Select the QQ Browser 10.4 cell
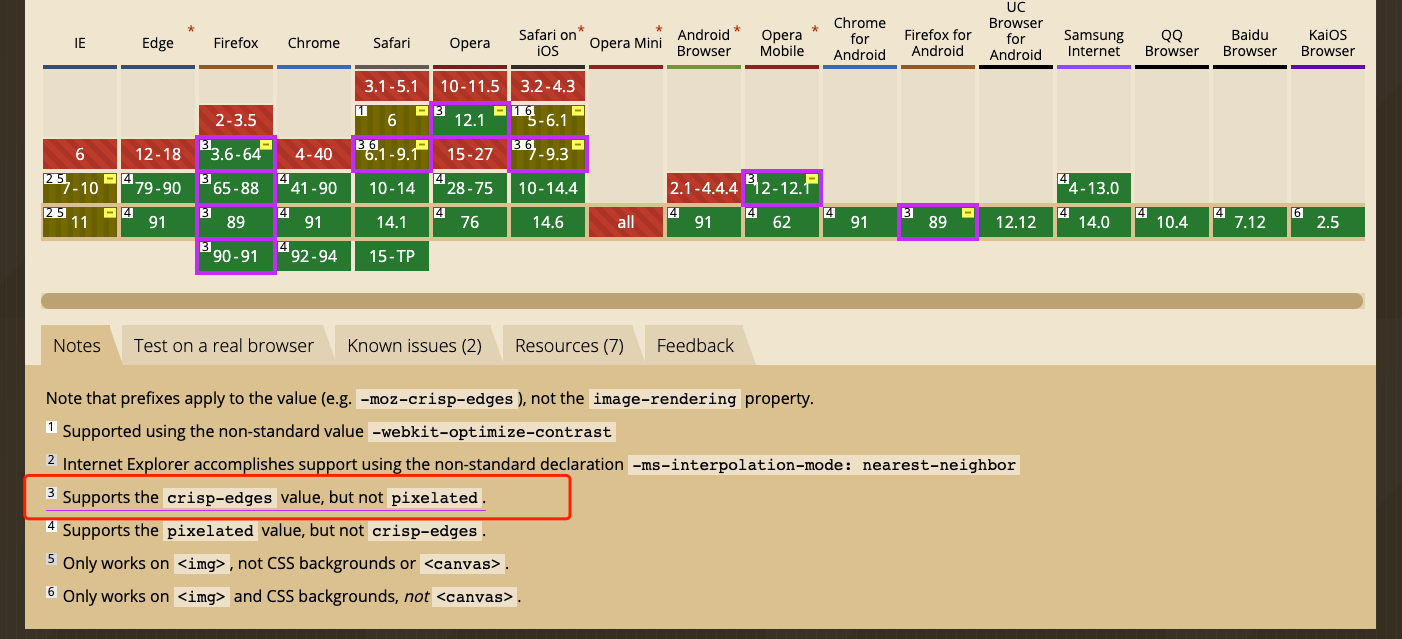The height and width of the screenshot is (639, 1402). point(1172,222)
